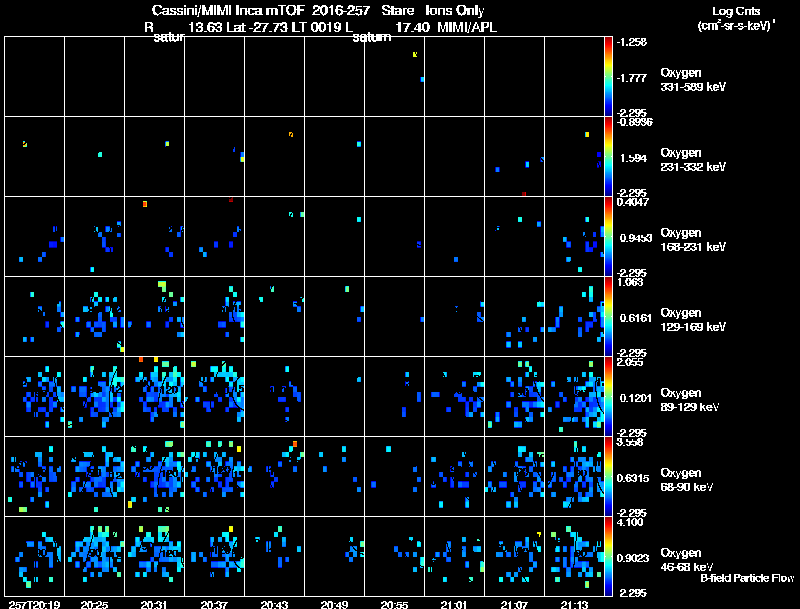Click the Oxygen 68-90 keV label

pos(687,480)
